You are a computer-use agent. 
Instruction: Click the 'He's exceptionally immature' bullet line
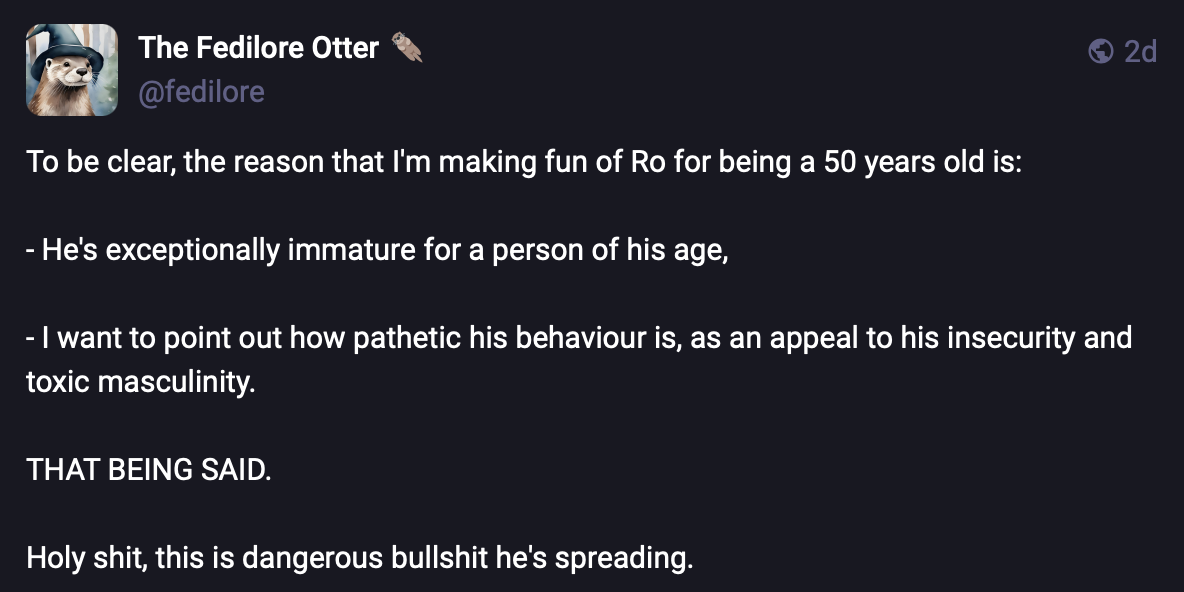(377, 251)
